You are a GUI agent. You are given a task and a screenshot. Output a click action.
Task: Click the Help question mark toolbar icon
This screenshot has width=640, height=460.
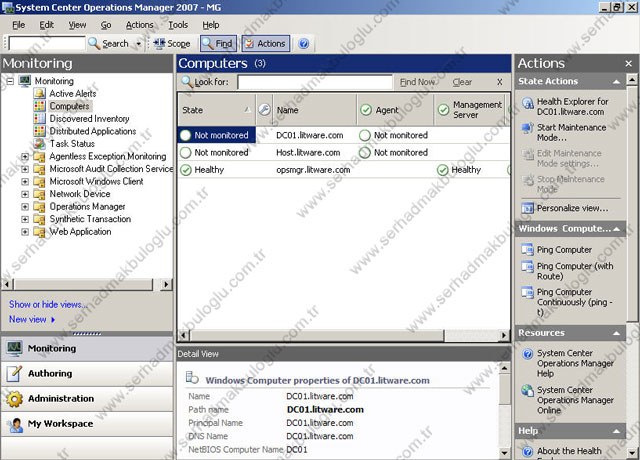point(304,44)
